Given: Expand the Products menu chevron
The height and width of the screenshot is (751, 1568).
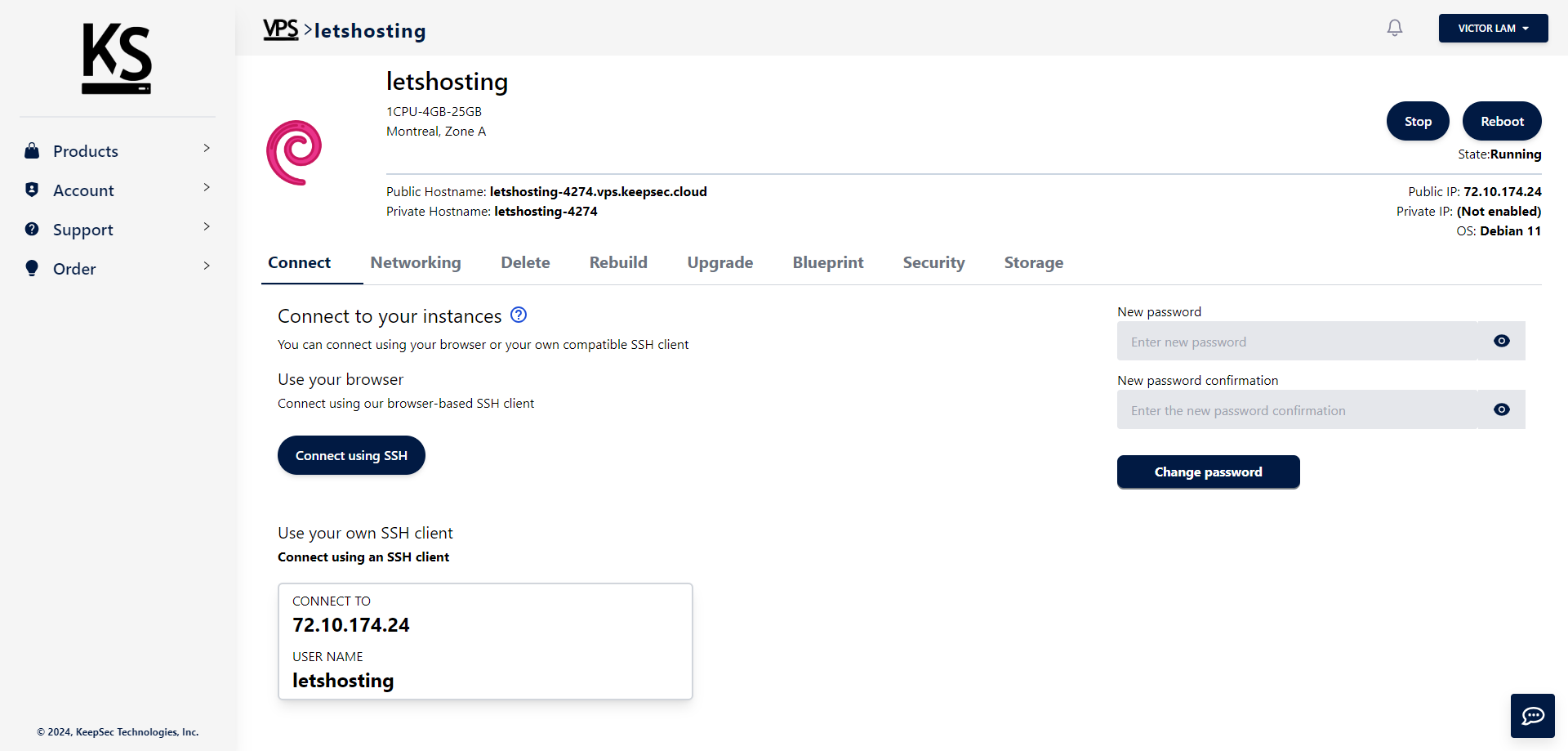Looking at the screenshot, I should pos(207,148).
